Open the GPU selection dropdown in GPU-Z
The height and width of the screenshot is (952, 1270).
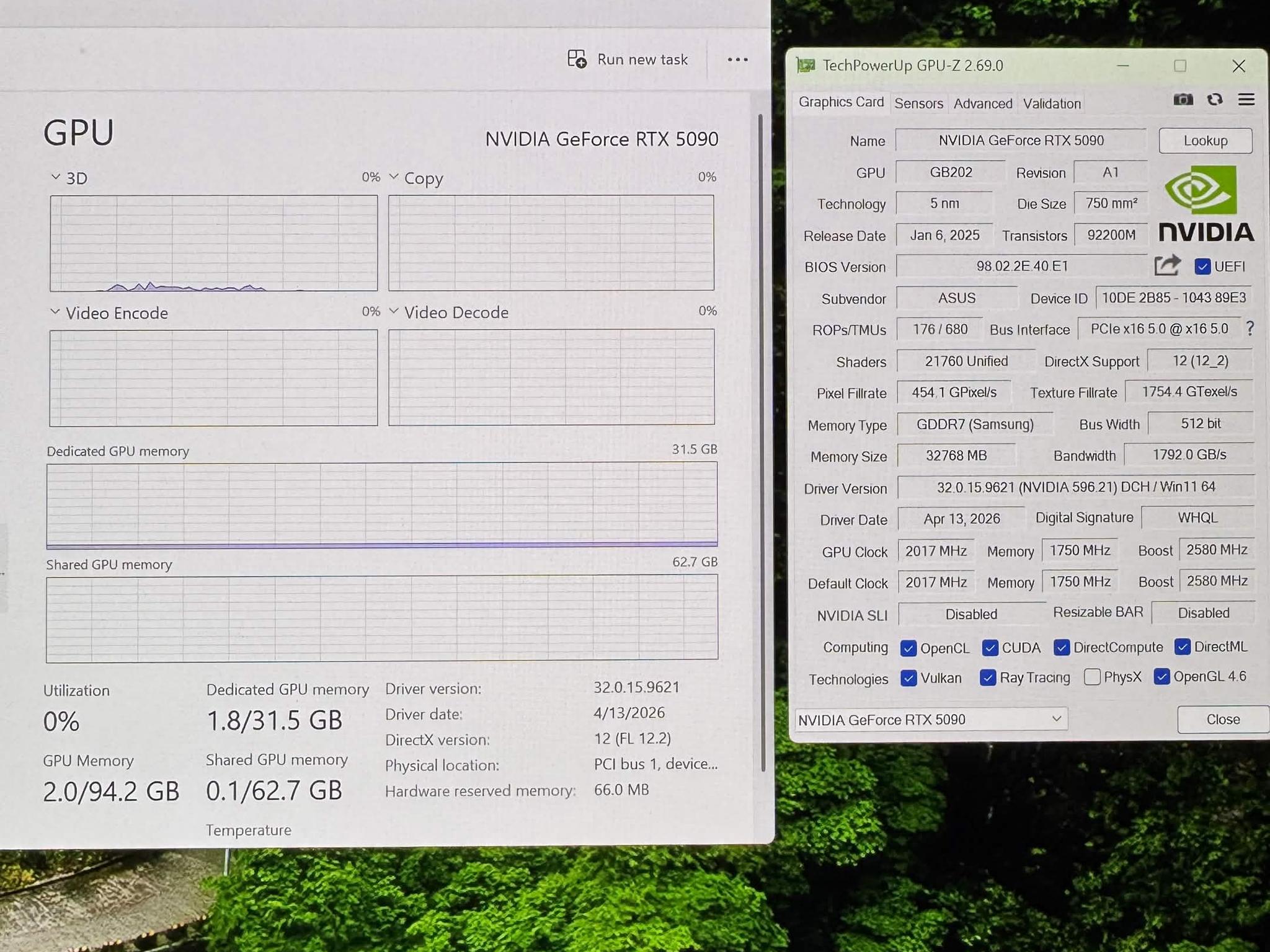click(931, 719)
